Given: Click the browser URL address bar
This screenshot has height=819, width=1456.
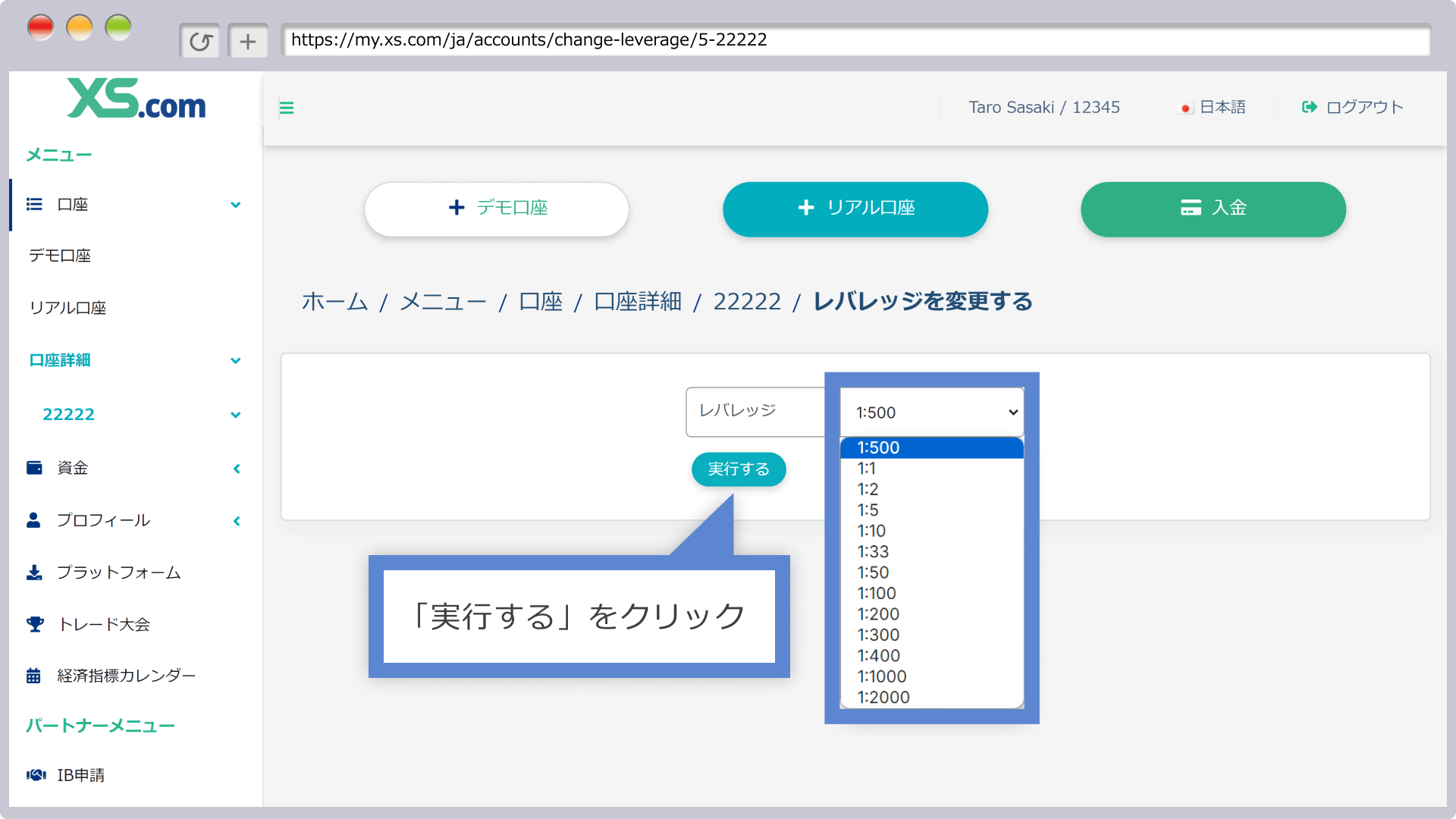Looking at the screenshot, I should pyautogui.click(x=855, y=40).
